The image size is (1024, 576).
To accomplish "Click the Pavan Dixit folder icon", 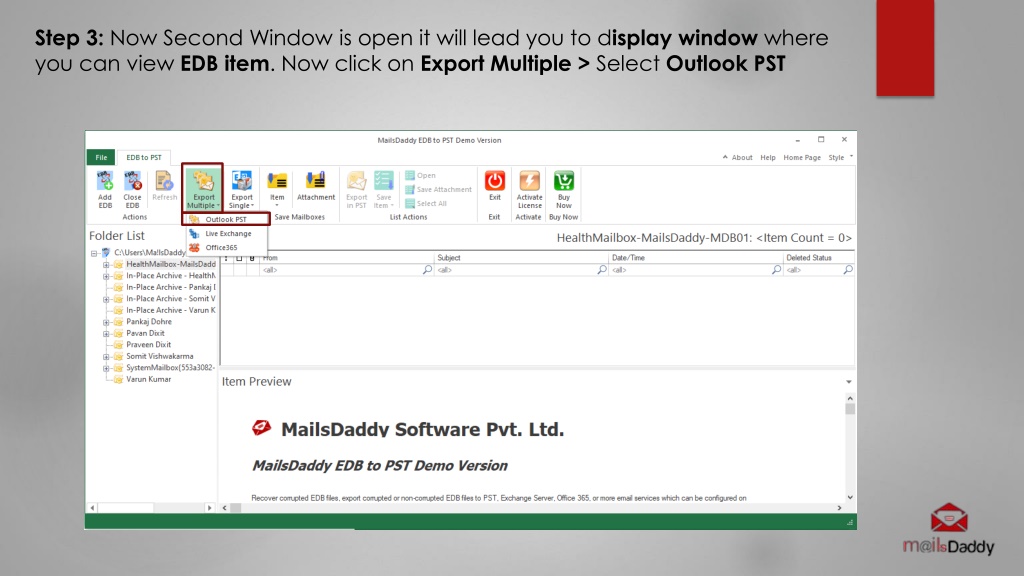I will pyautogui.click(x=118, y=334).
